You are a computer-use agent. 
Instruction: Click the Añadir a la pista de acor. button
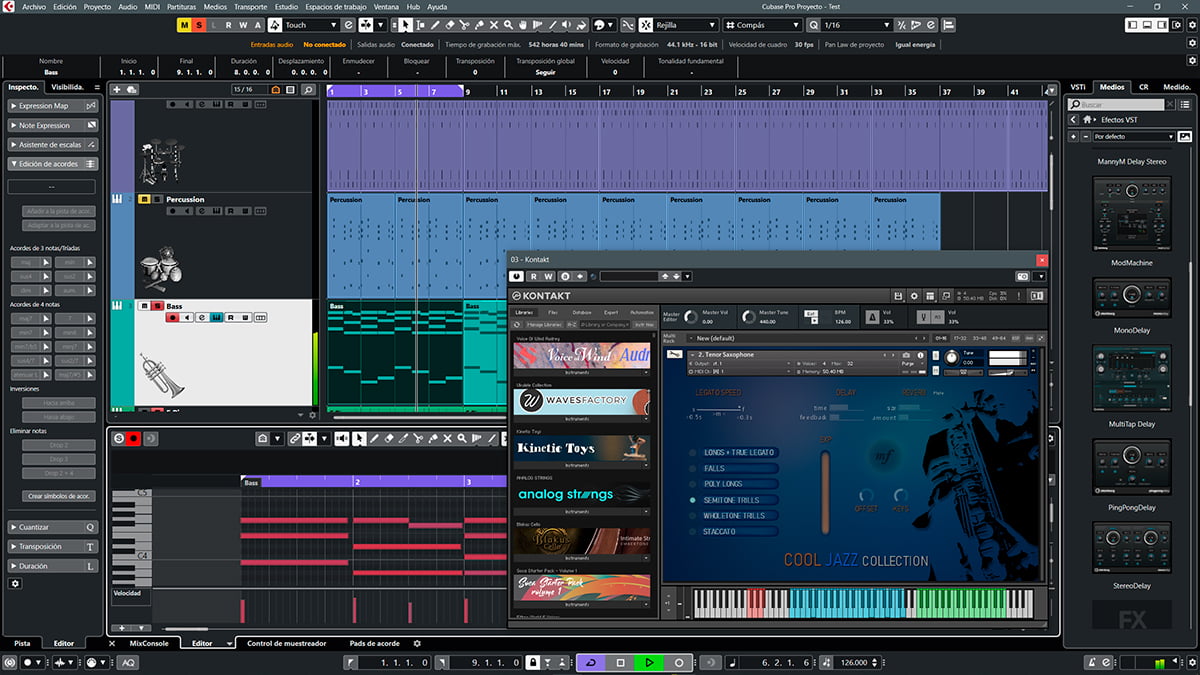pos(58,211)
